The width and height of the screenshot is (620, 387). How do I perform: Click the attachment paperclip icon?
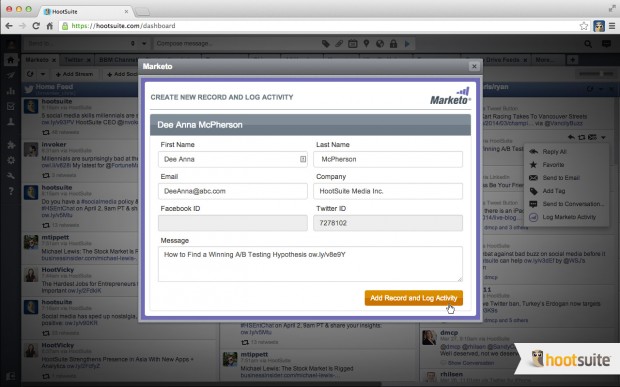tap(339, 43)
